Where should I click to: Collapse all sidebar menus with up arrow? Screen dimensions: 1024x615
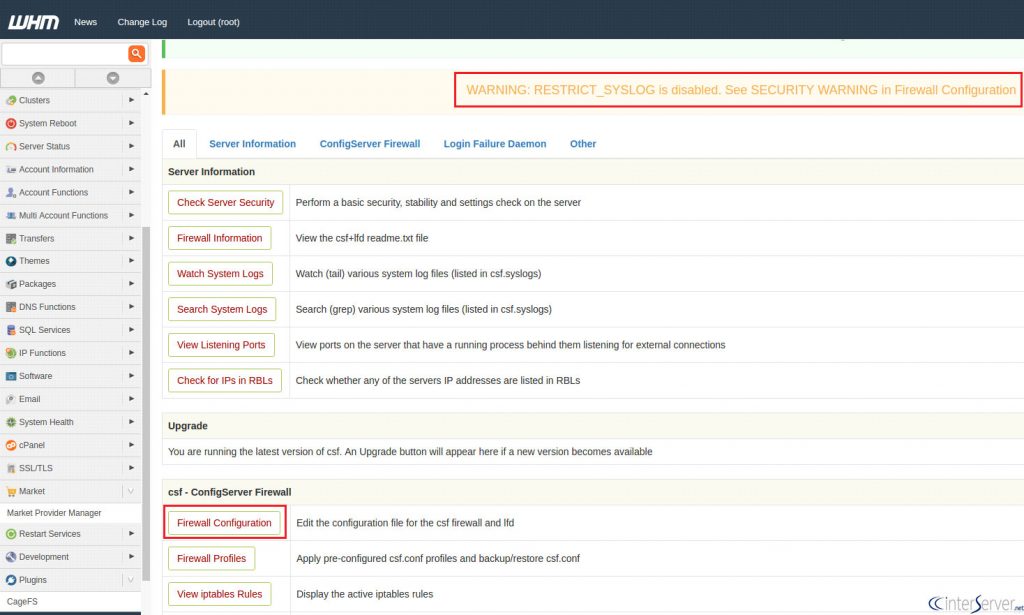coord(38,78)
